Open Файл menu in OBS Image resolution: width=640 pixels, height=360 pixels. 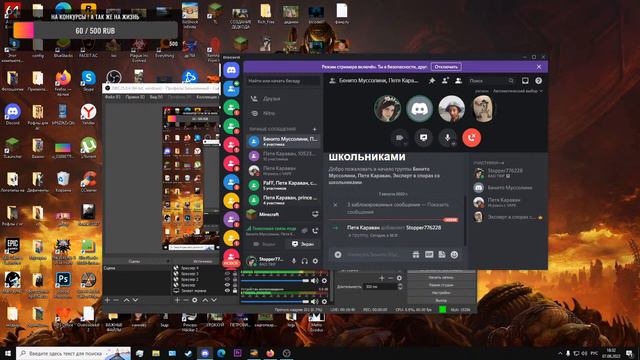112,97
